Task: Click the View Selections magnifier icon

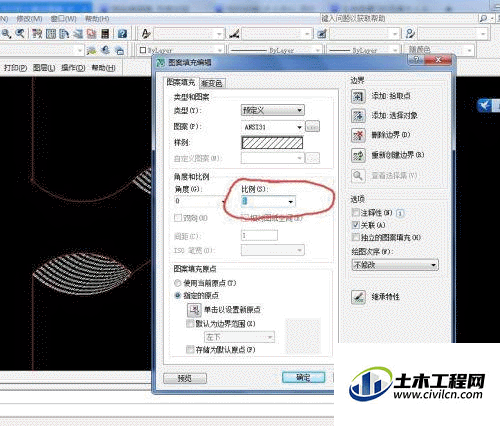Action: [358, 175]
